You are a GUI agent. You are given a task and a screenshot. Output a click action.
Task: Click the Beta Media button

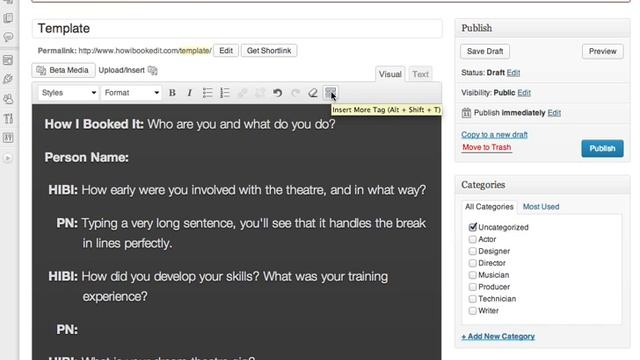point(63,70)
